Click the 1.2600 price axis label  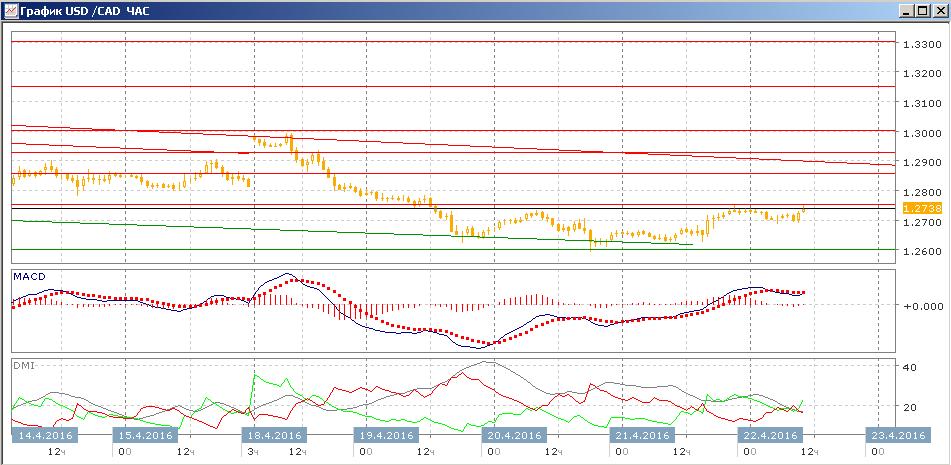pyautogui.click(x=921, y=252)
